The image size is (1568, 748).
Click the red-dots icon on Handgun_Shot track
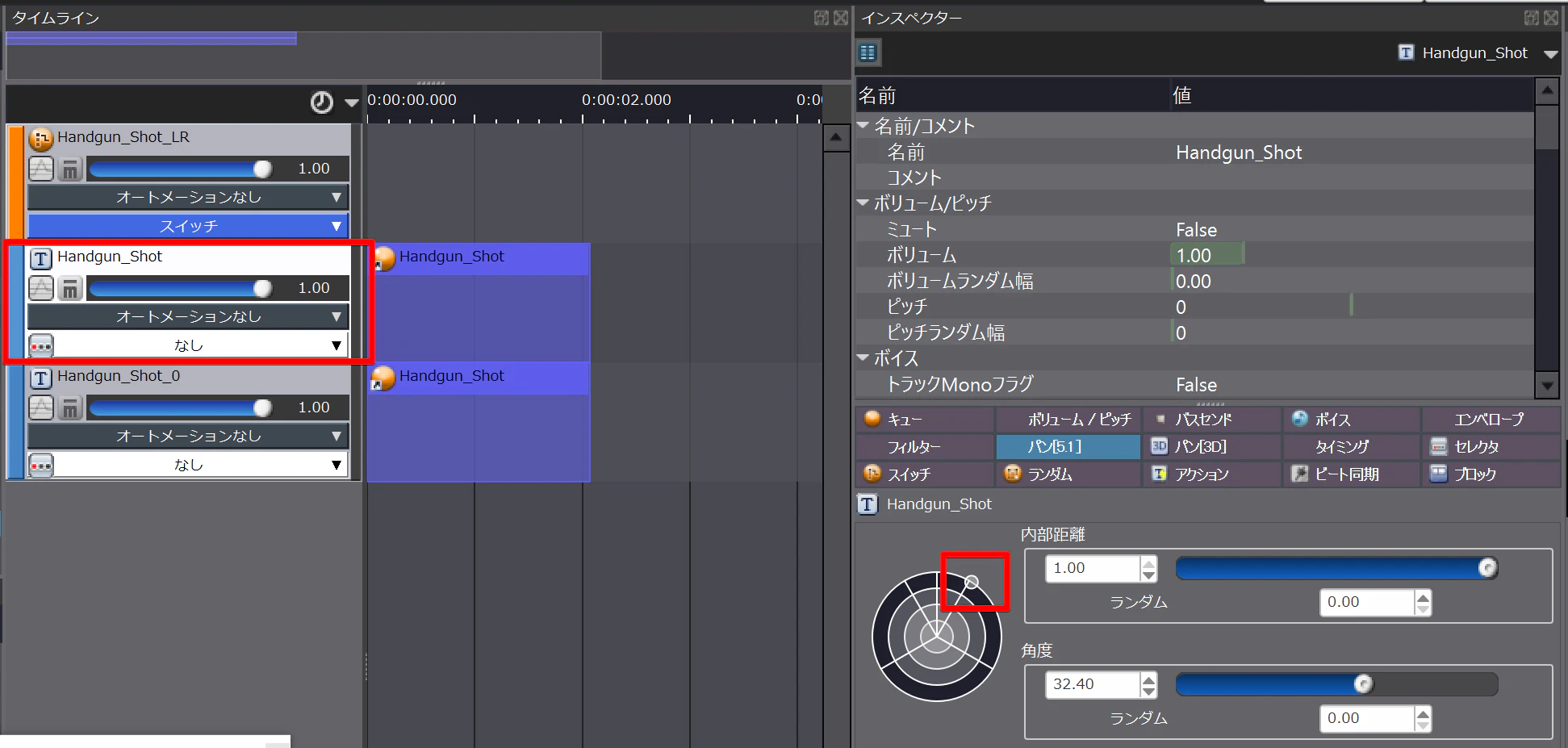[x=41, y=345]
